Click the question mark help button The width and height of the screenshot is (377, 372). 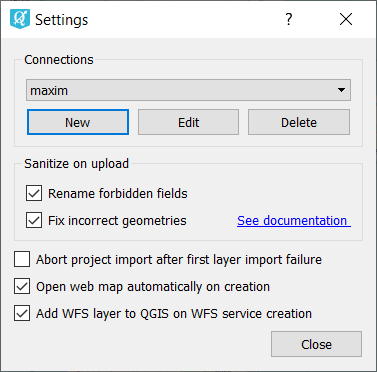289,19
